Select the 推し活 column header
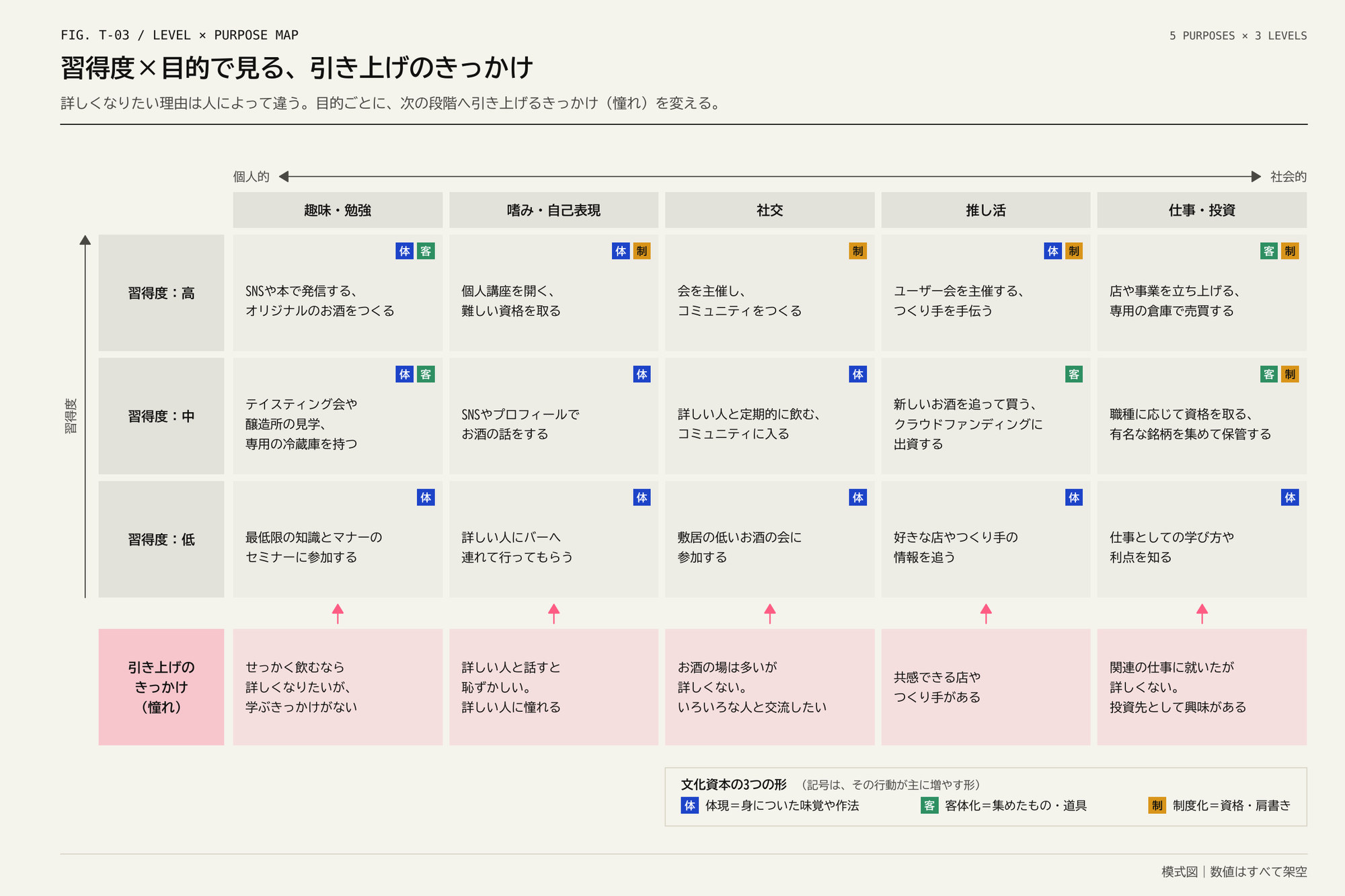The image size is (1345, 896). 986,210
